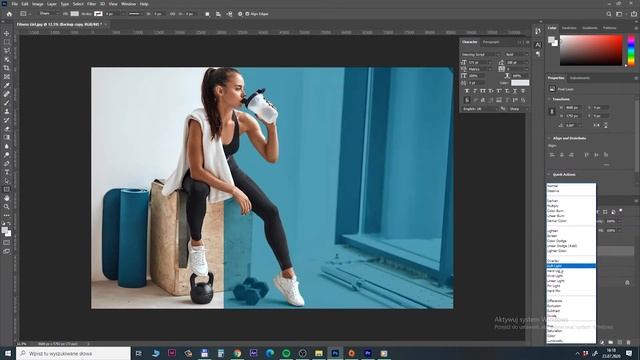640x360 pixels.
Task: Select the Move tool
Action: point(7,33)
